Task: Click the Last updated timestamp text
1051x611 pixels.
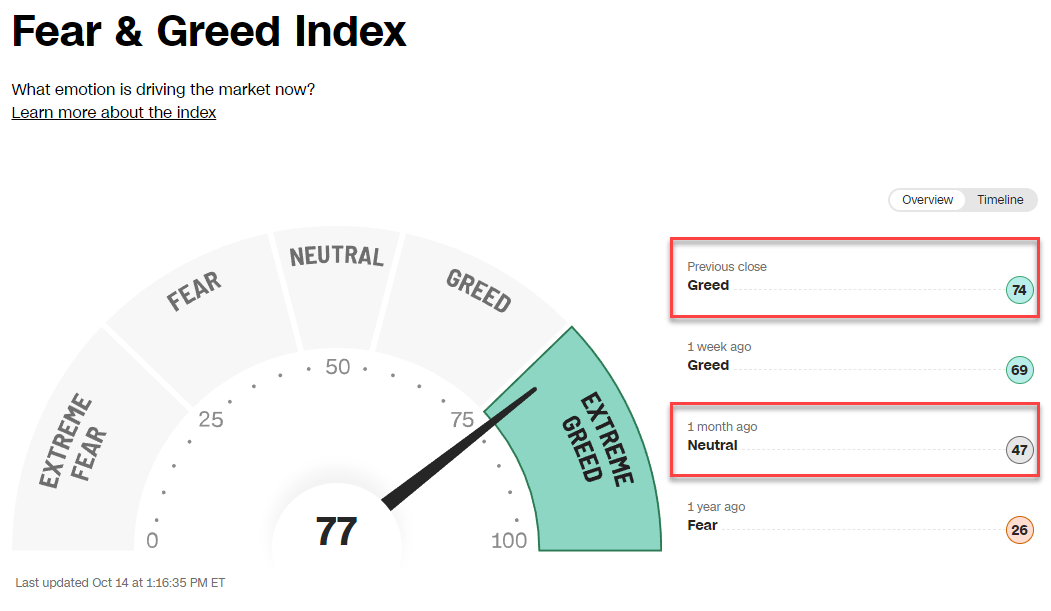Action: 120,582
